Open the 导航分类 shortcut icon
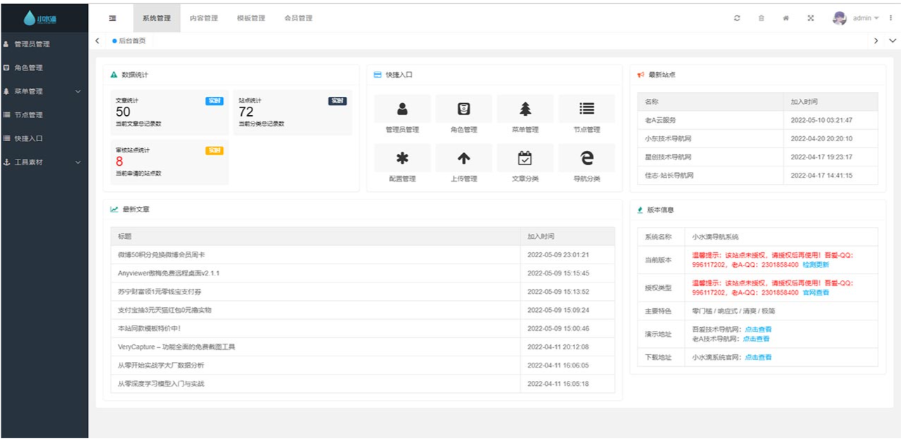This screenshot has width=906, height=442. [586, 158]
